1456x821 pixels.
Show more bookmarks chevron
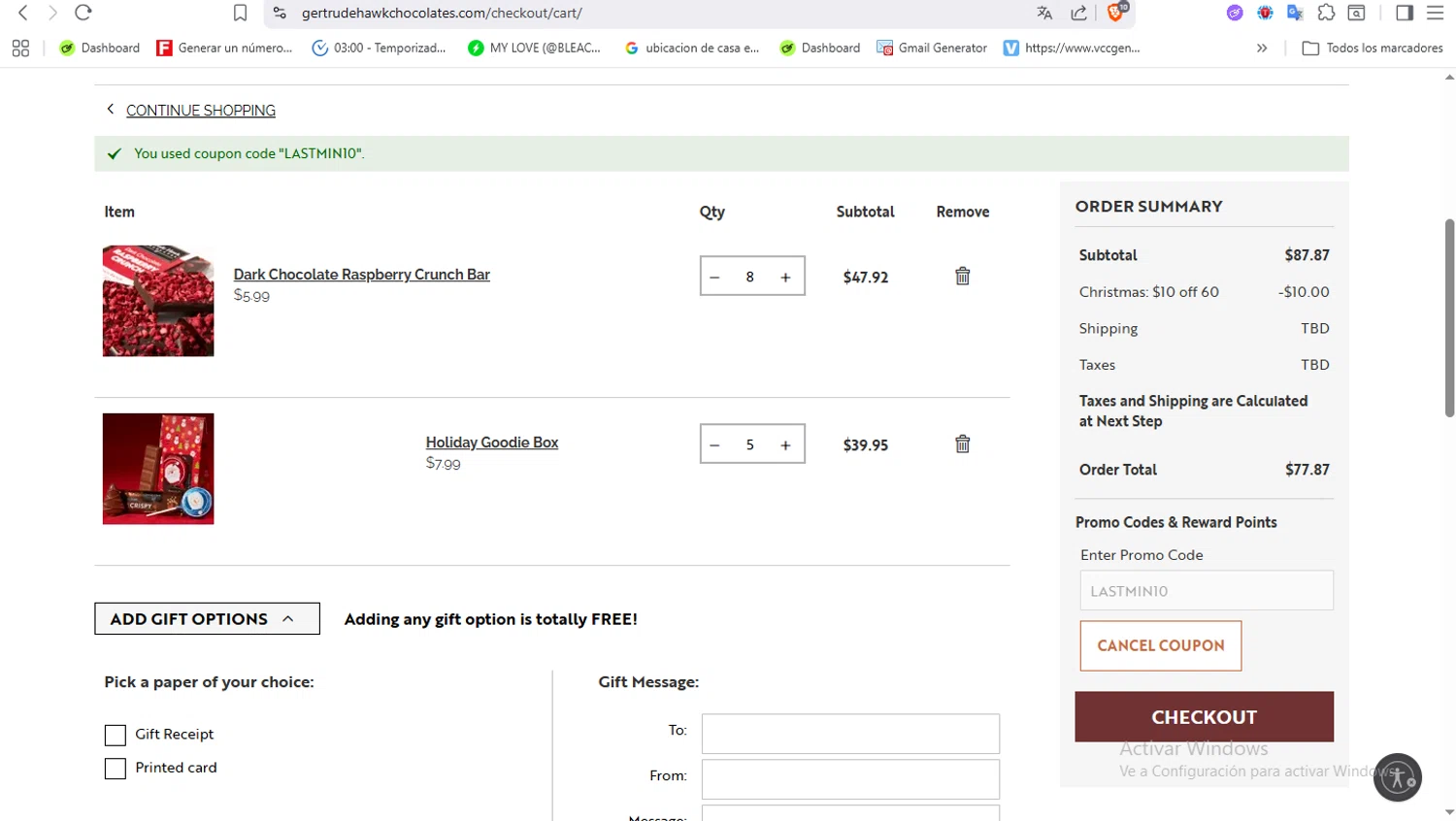click(1262, 48)
